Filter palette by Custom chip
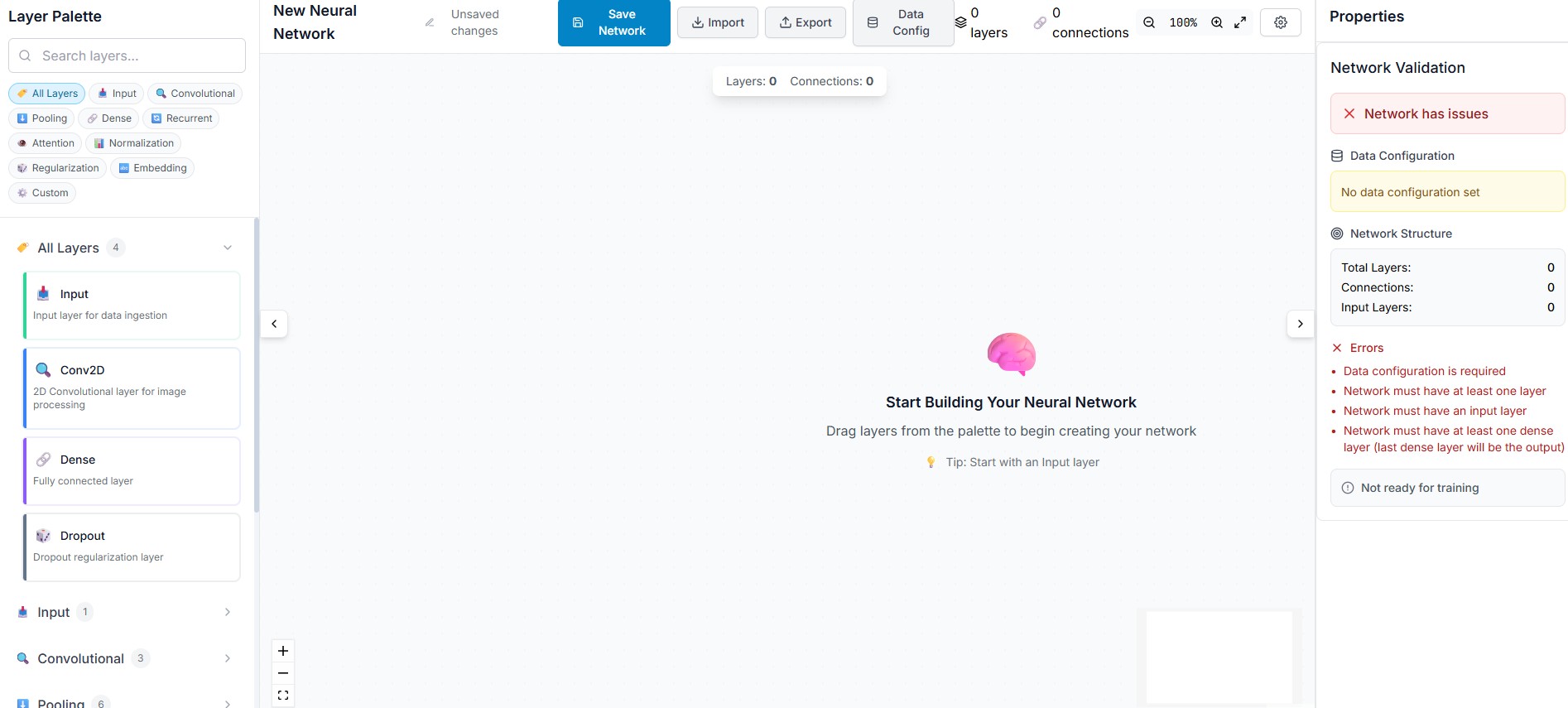This screenshot has width=1568, height=708. tap(42, 193)
